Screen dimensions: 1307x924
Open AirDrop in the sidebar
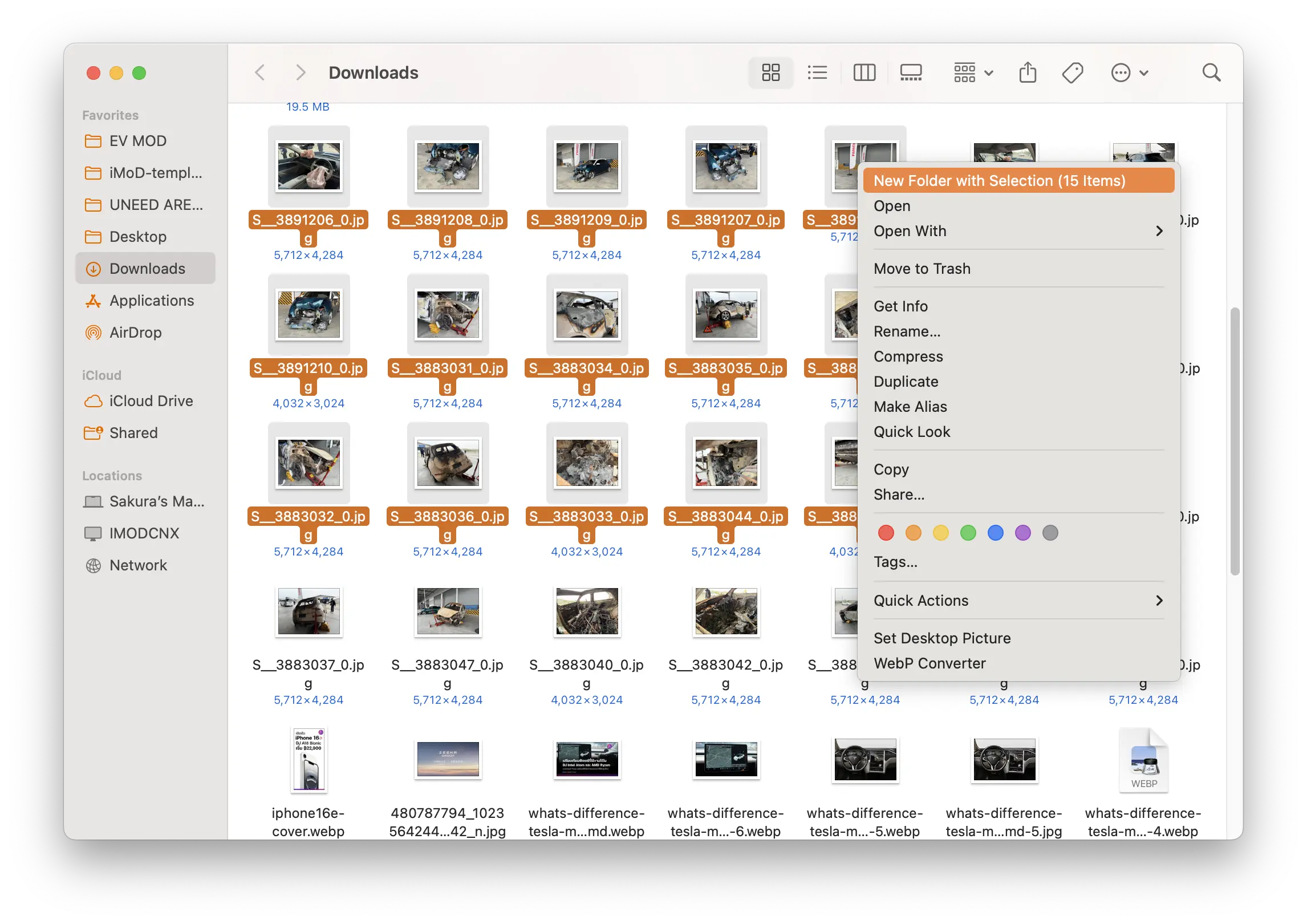[135, 333]
